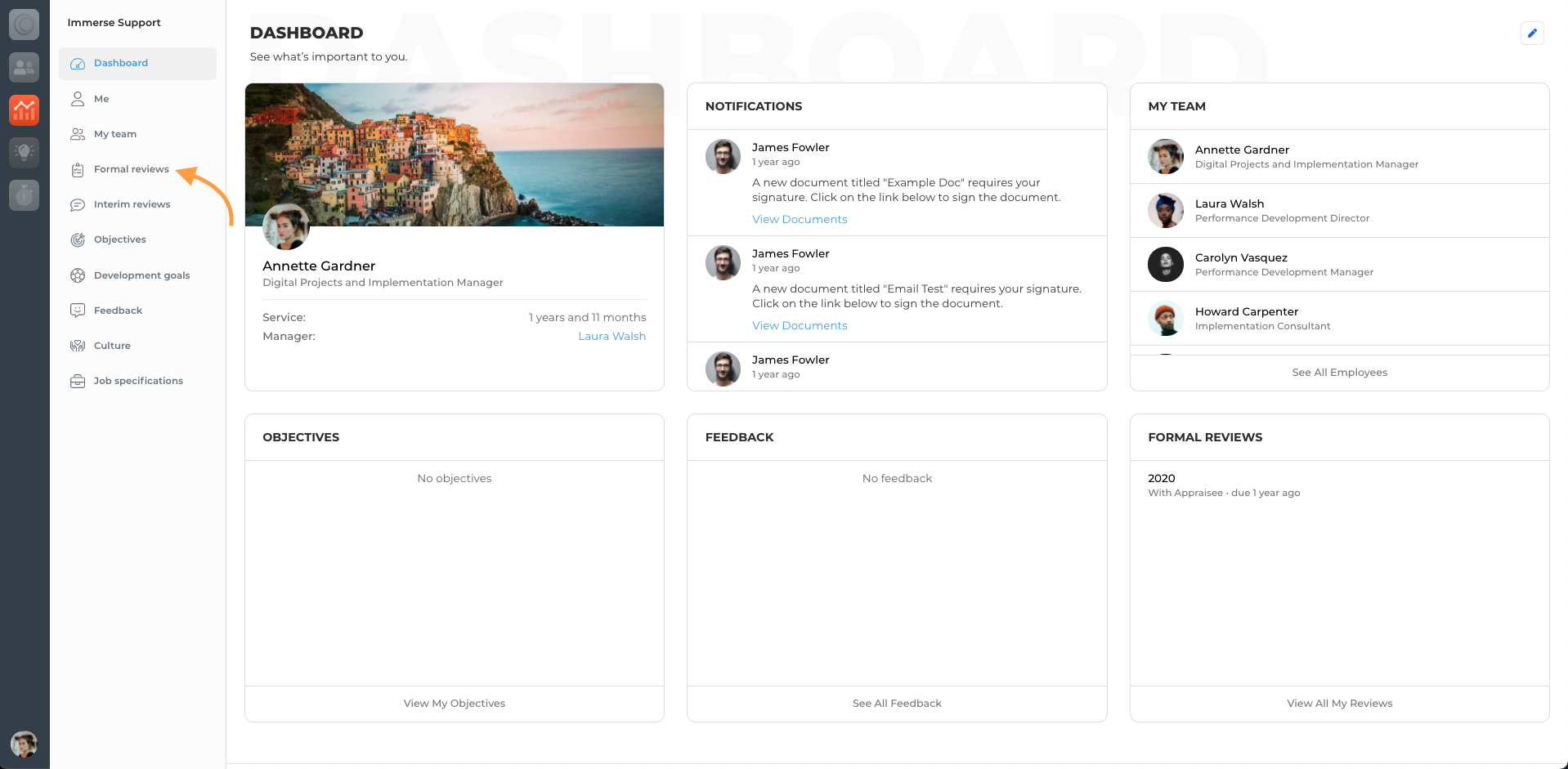Click the coastal town cover image
Viewport: 1568px width, 769px height.
pyautogui.click(x=455, y=154)
